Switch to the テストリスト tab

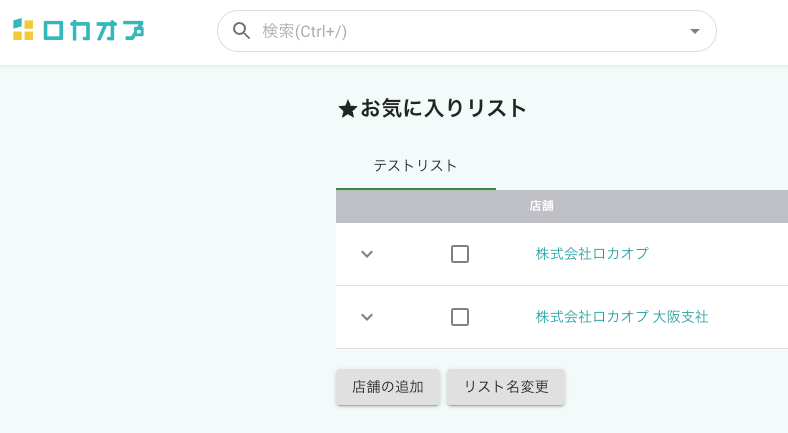click(x=415, y=166)
